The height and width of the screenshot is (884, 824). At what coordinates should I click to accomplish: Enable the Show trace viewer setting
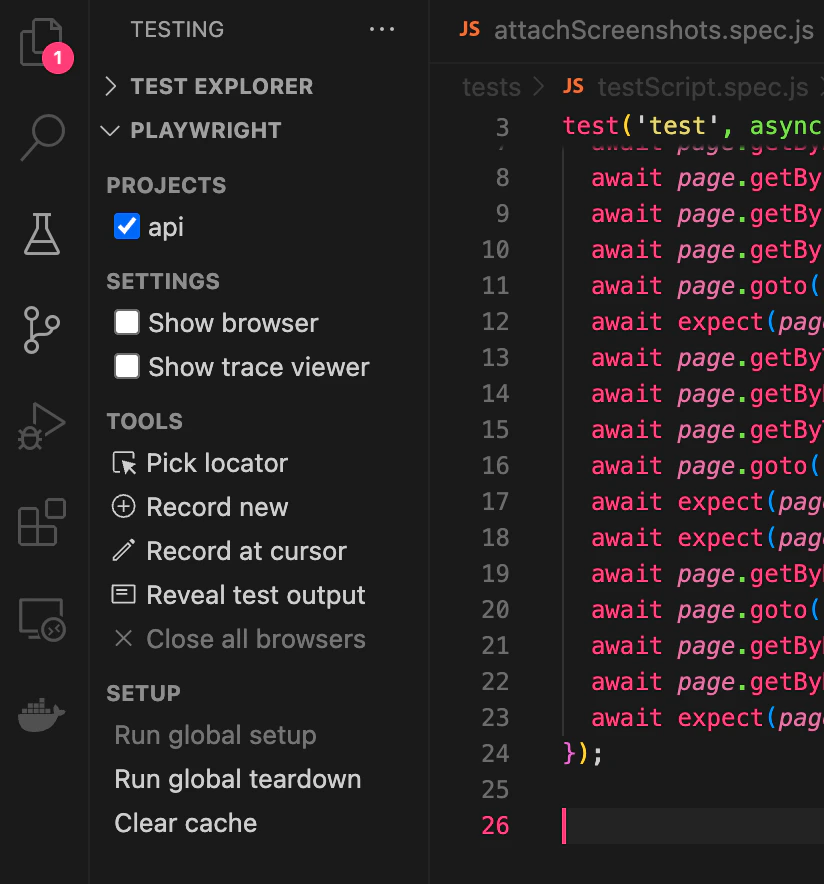coord(126,366)
